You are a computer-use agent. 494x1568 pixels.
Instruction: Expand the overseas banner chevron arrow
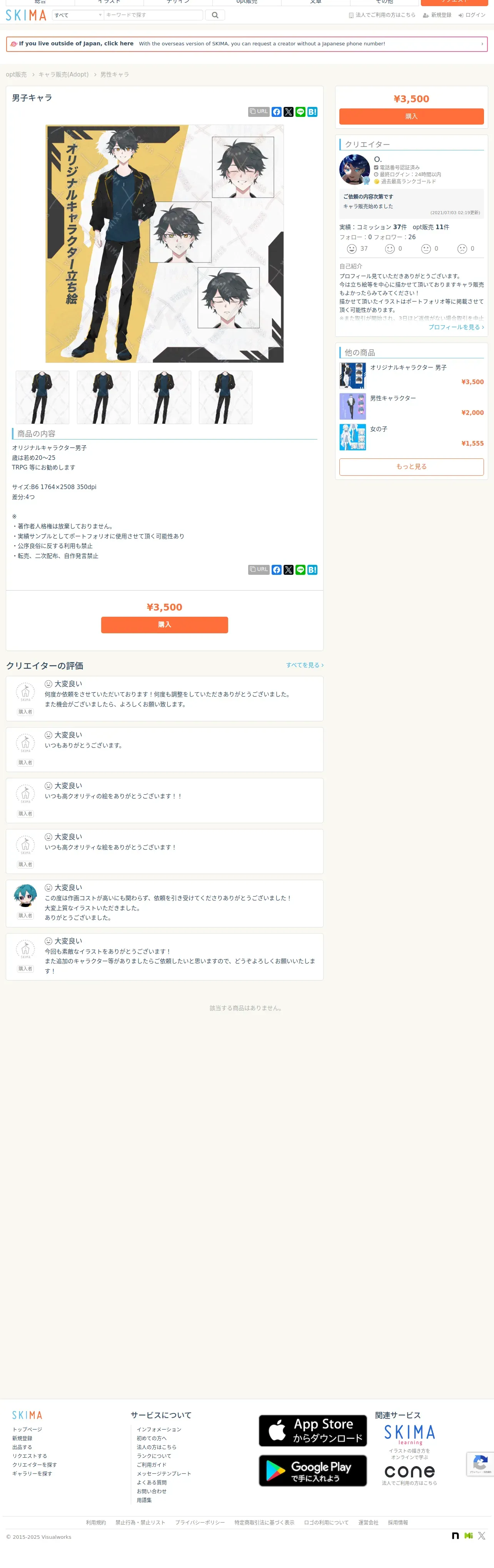[x=482, y=44]
